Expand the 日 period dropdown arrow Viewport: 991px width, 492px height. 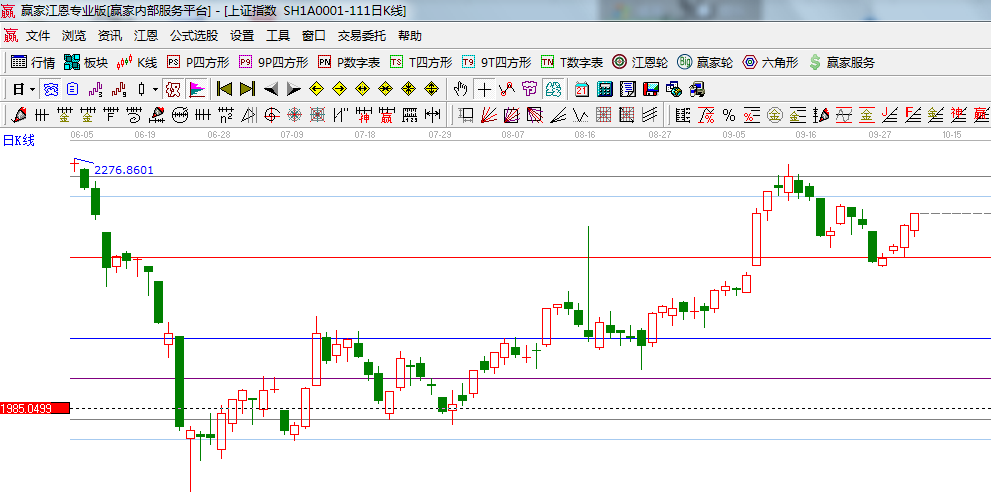(32, 89)
